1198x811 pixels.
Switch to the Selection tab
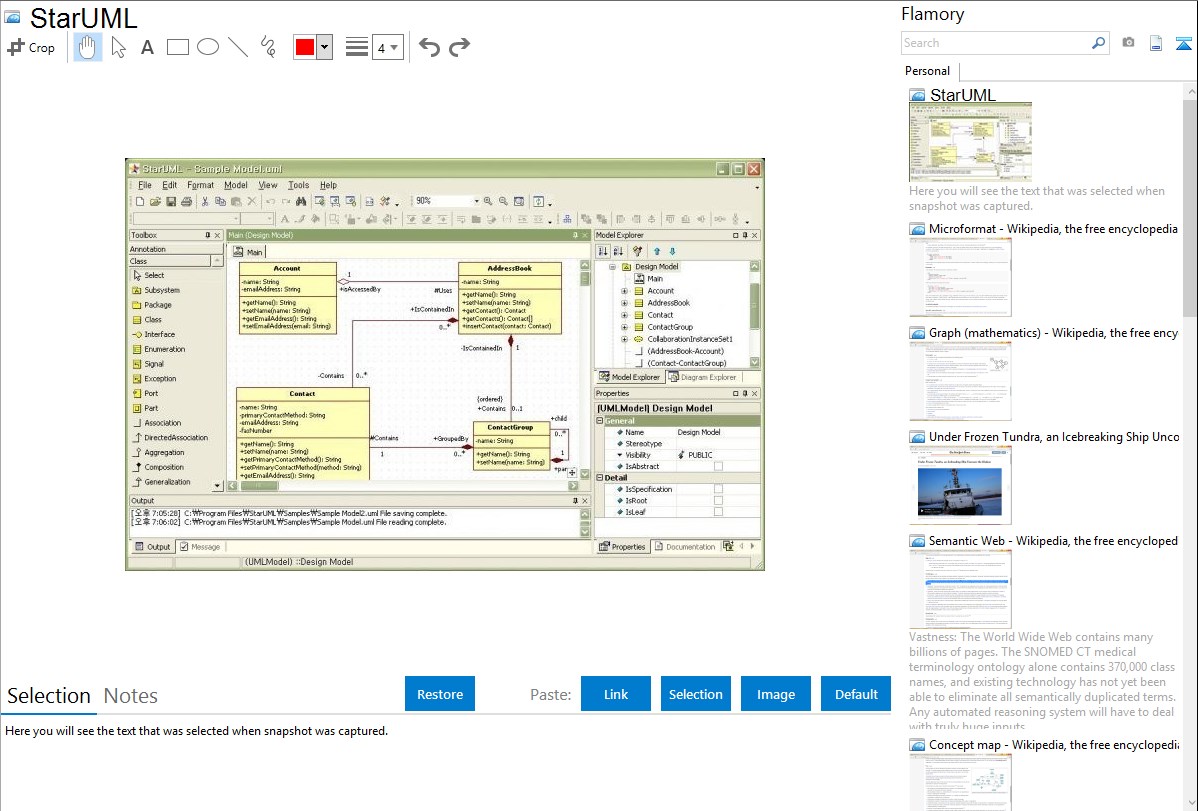(x=49, y=696)
